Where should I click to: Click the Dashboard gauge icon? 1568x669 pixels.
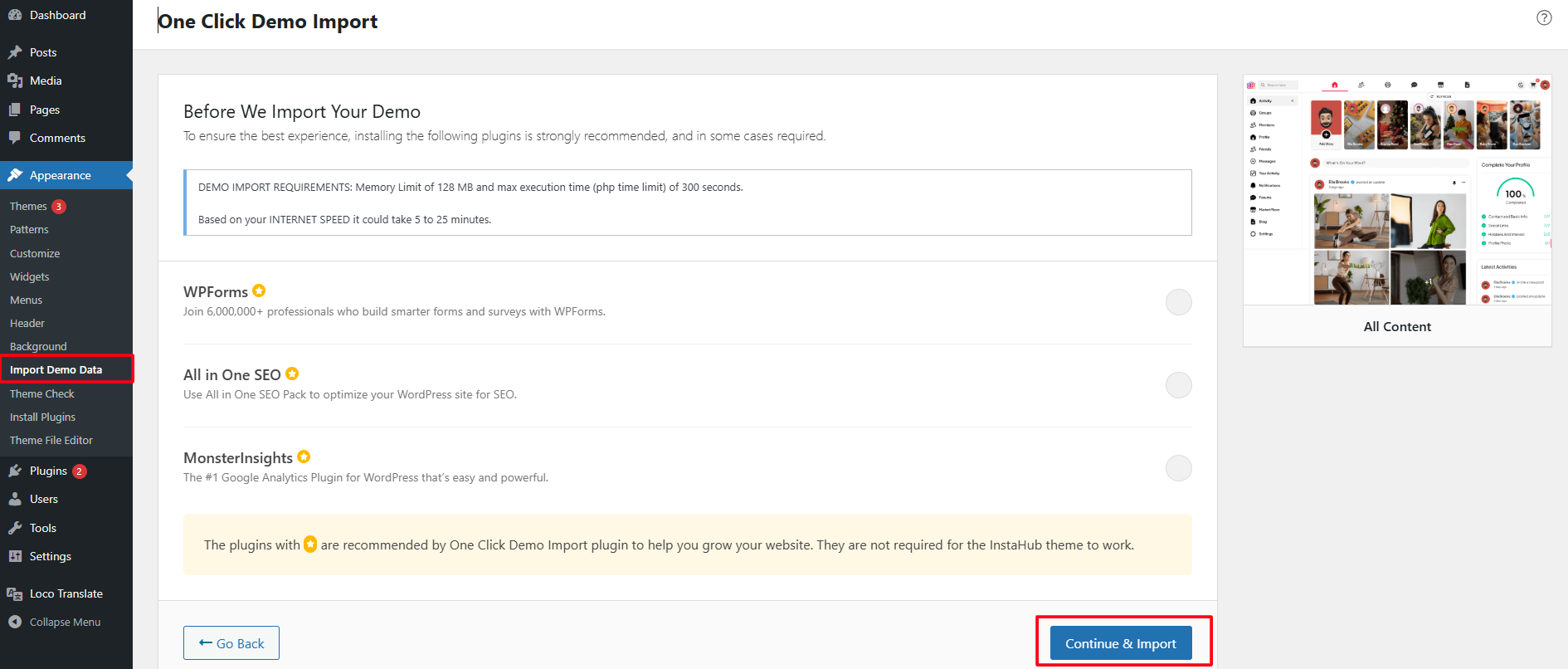click(x=15, y=15)
